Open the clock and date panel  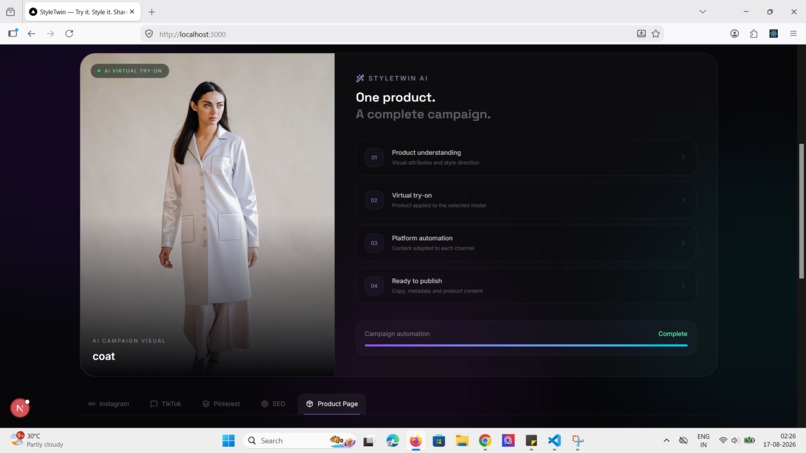click(779, 440)
